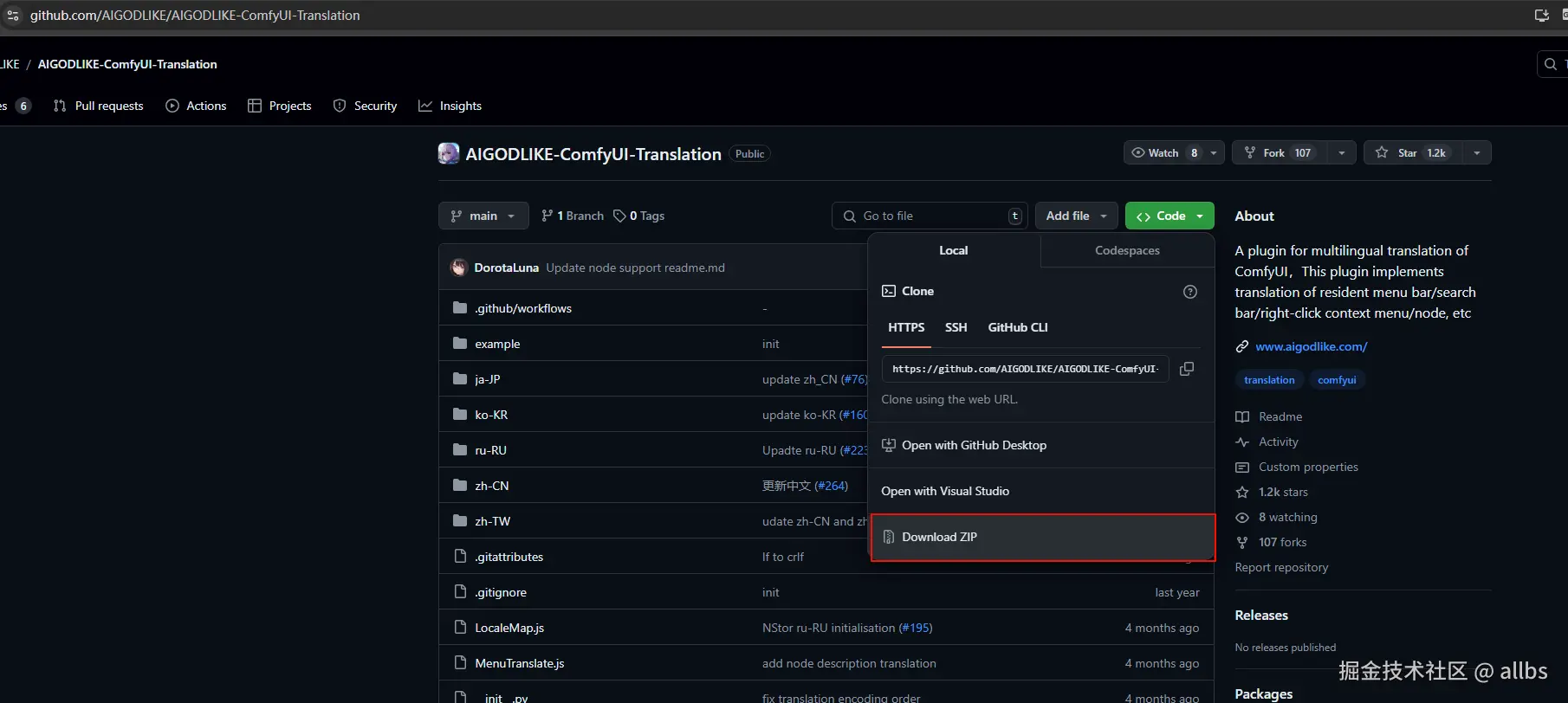
Task: Switch to the Codespaces tab
Action: coord(1127,250)
